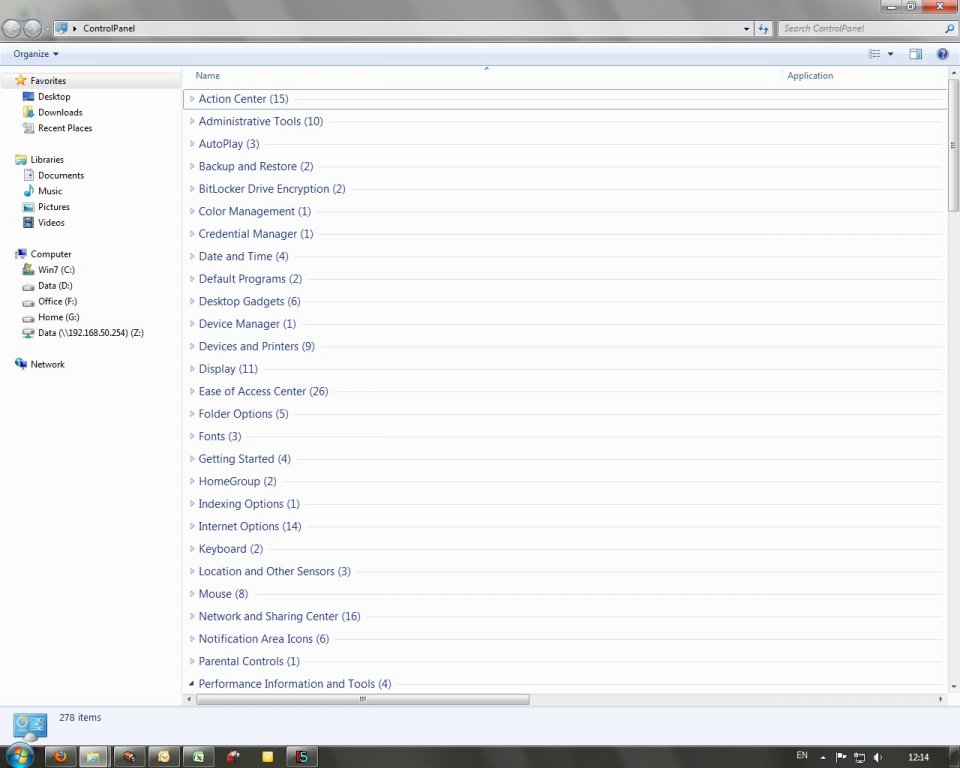Click in the Search ControlPanel field

(860, 28)
